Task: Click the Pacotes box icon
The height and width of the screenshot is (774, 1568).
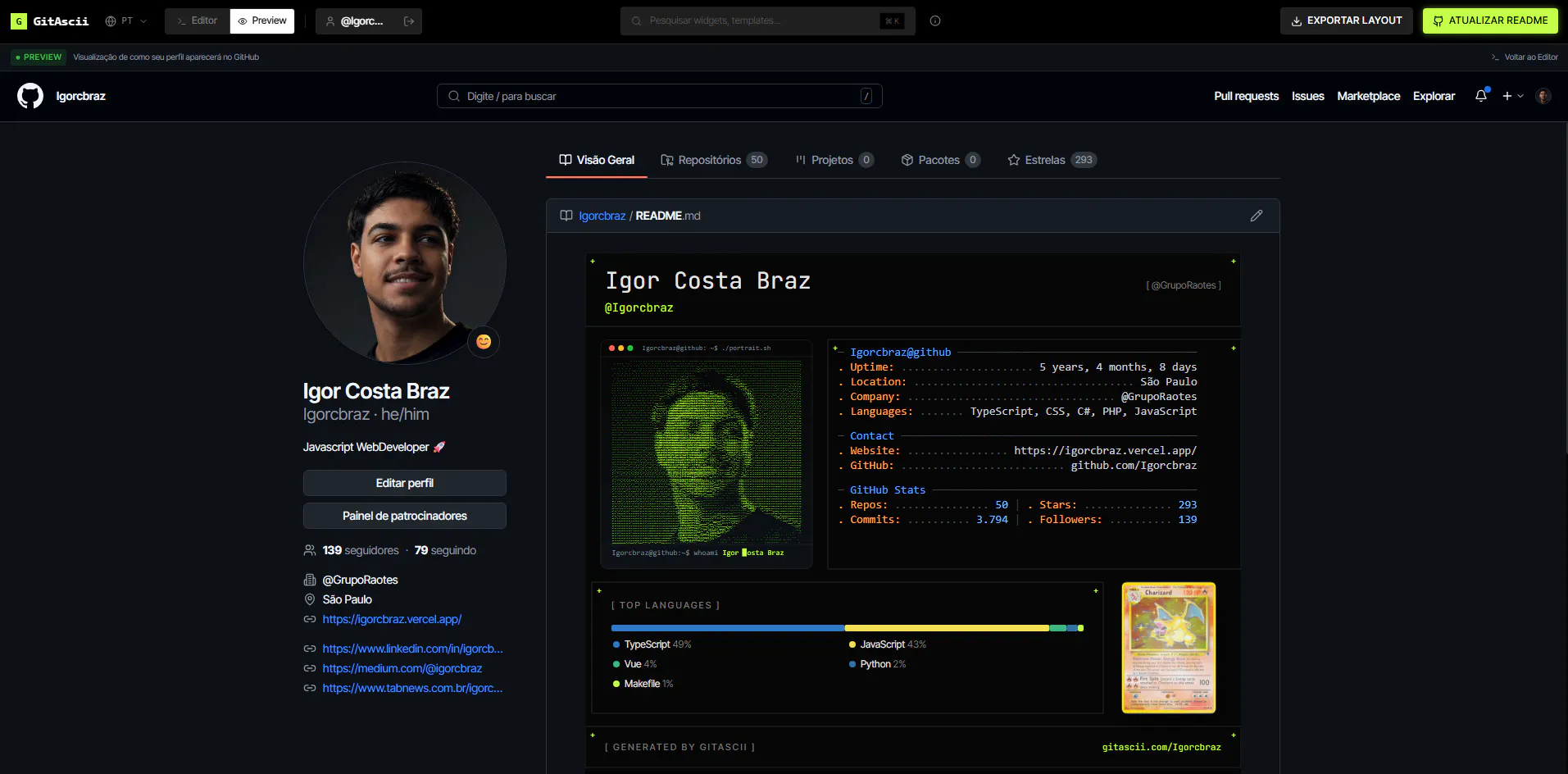Action: [907, 160]
